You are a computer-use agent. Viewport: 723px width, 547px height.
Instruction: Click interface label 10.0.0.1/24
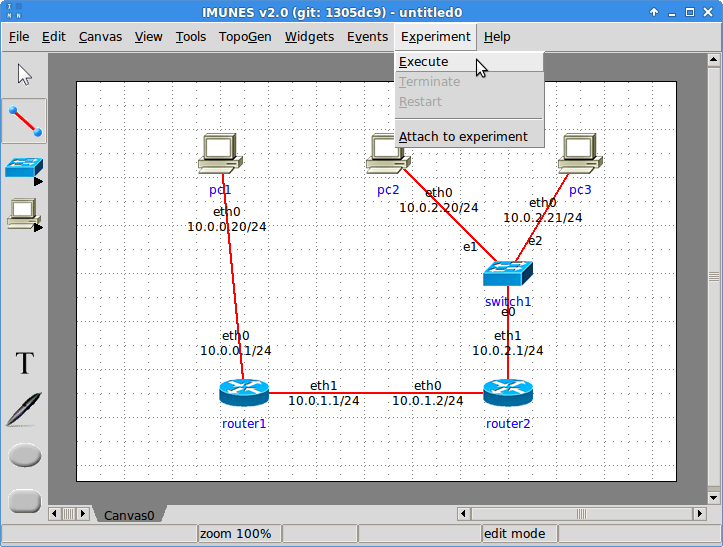click(x=236, y=351)
